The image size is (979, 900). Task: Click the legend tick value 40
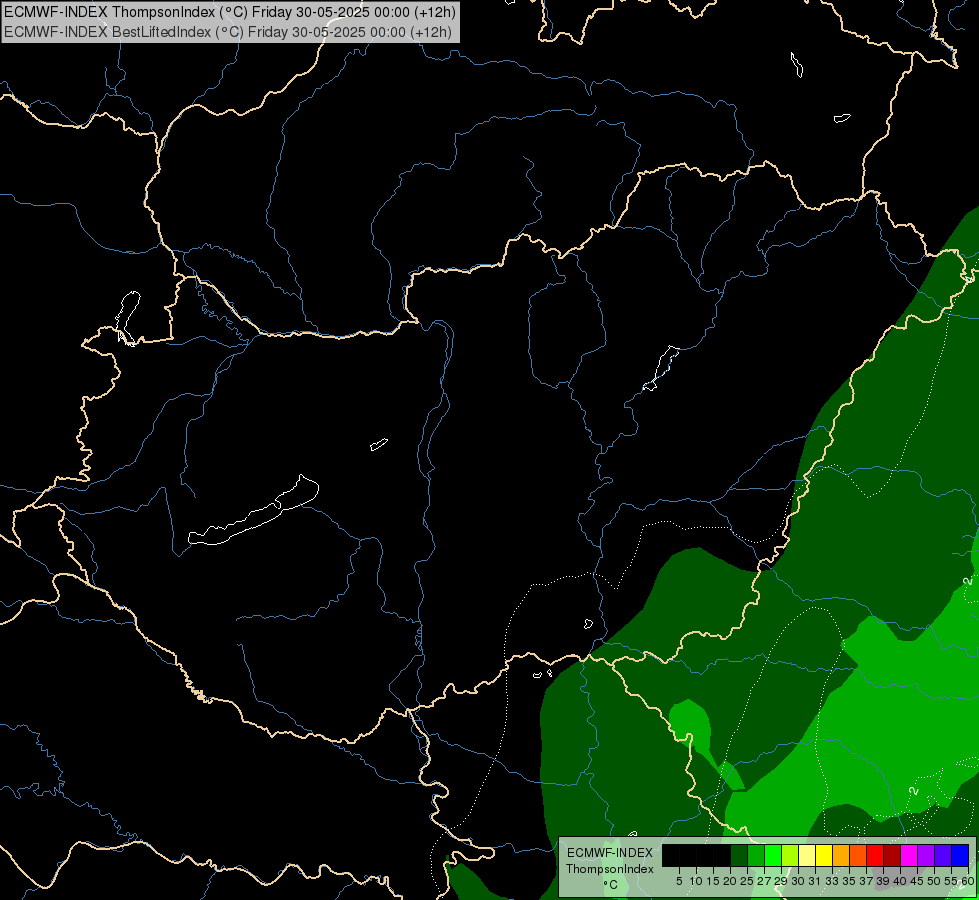pyautogui.click(x=900, y=881)
